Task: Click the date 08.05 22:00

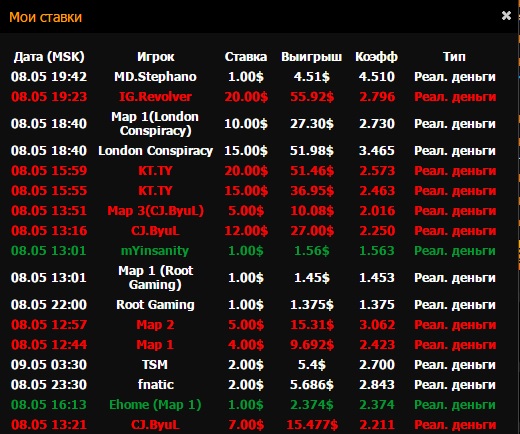Action: 49,305
